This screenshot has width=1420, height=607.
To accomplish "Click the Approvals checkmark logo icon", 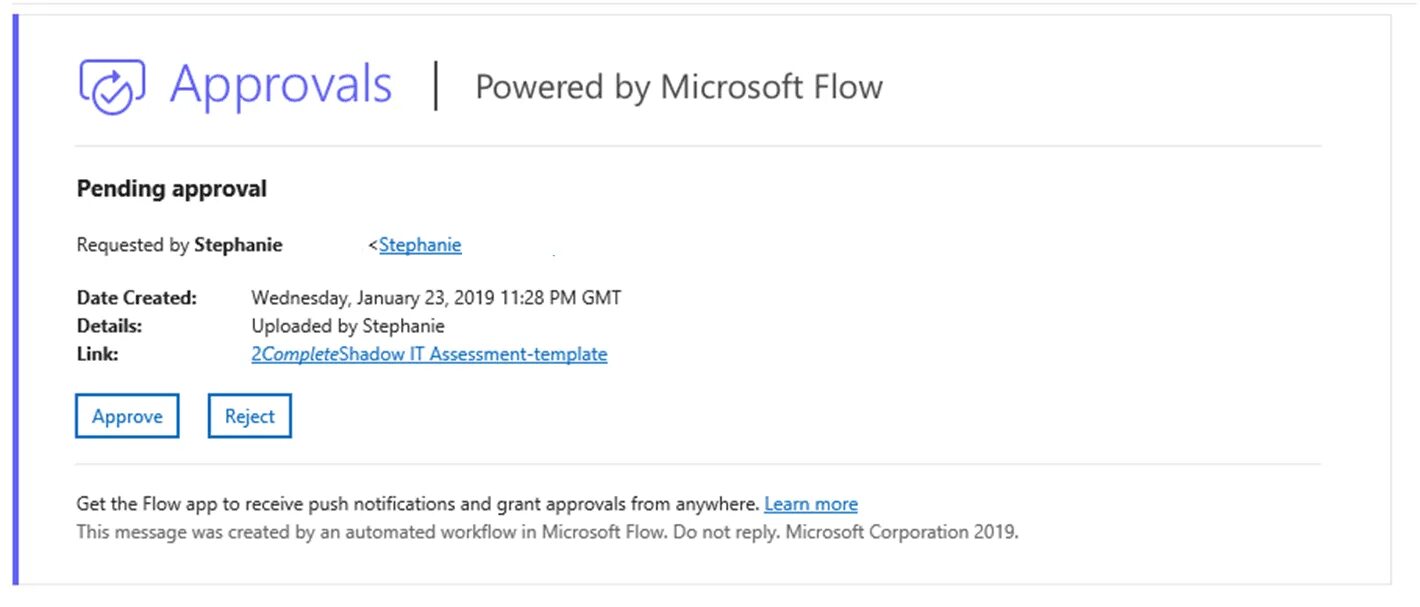I will point(112,87).
